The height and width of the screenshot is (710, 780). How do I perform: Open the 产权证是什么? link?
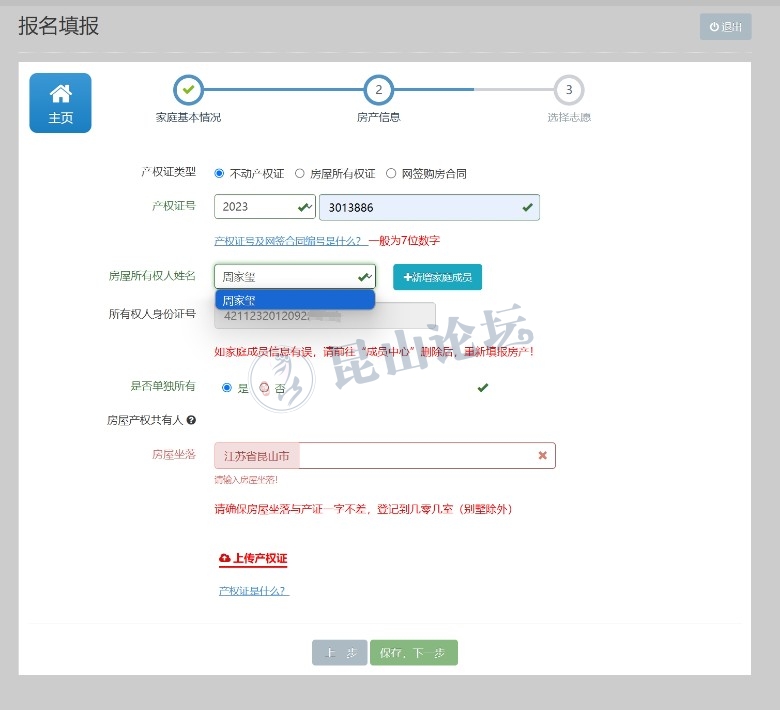pos(253,591)
